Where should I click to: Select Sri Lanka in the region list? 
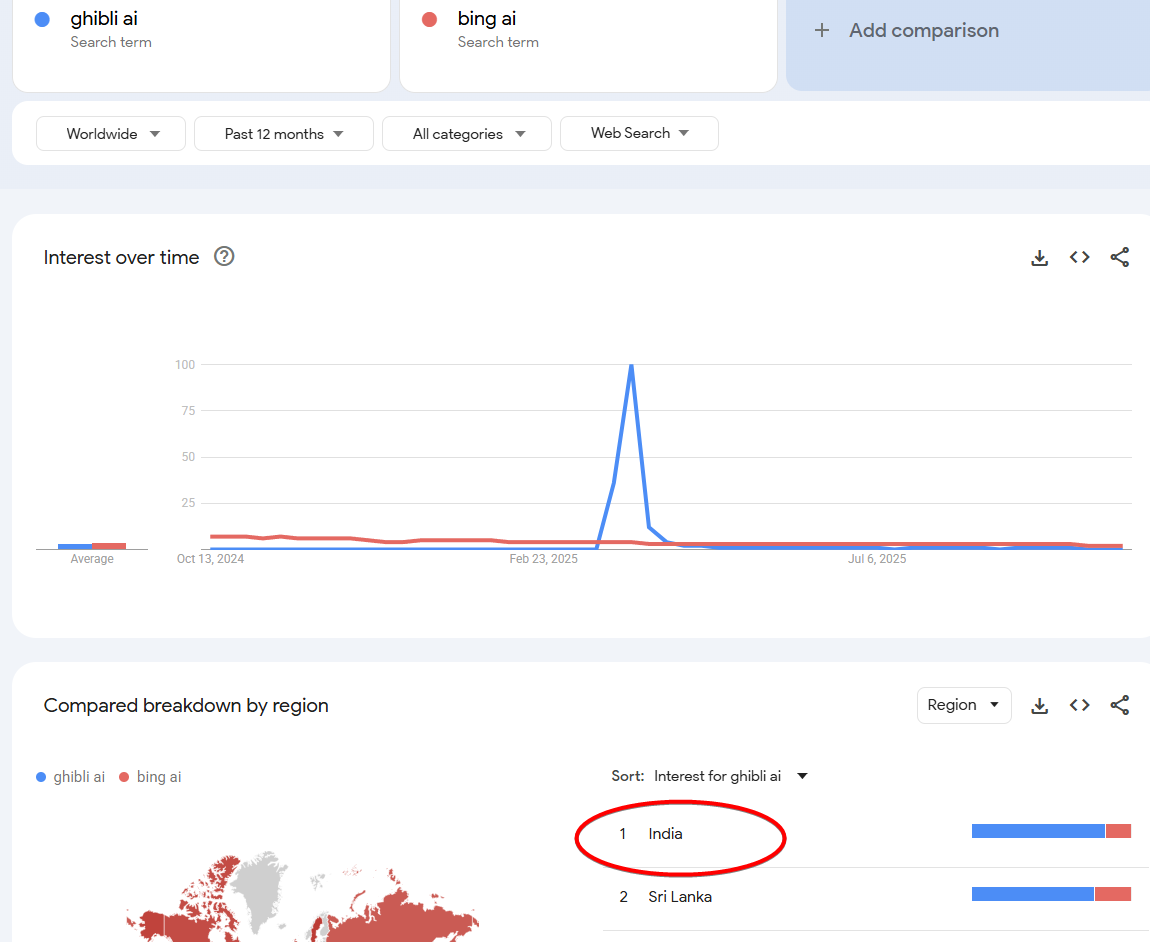(x=680, y=897)
